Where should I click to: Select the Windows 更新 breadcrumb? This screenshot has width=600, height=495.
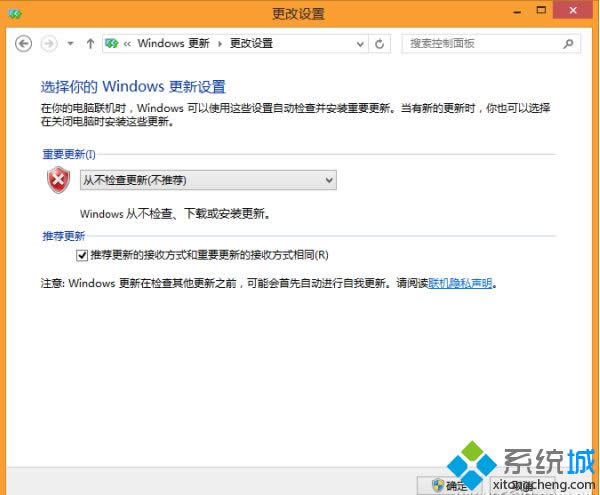(173, 43)
